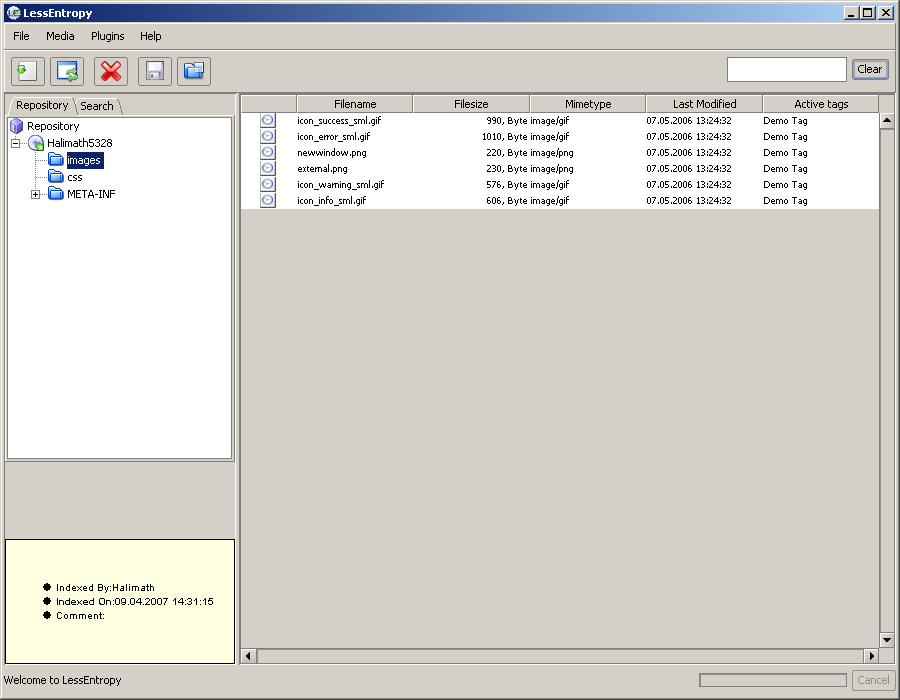
Task: Click the Repository cube icon in tree
Action: (17, 126)
